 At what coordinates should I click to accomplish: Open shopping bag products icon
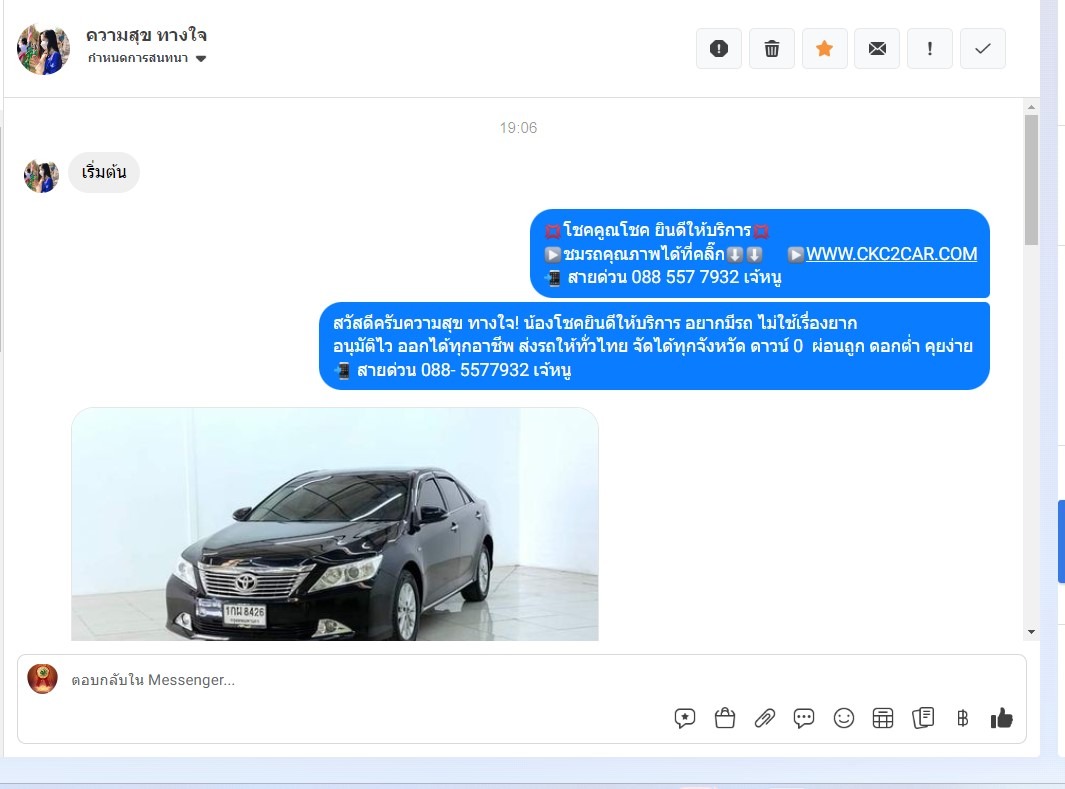[x=725, y=718]
